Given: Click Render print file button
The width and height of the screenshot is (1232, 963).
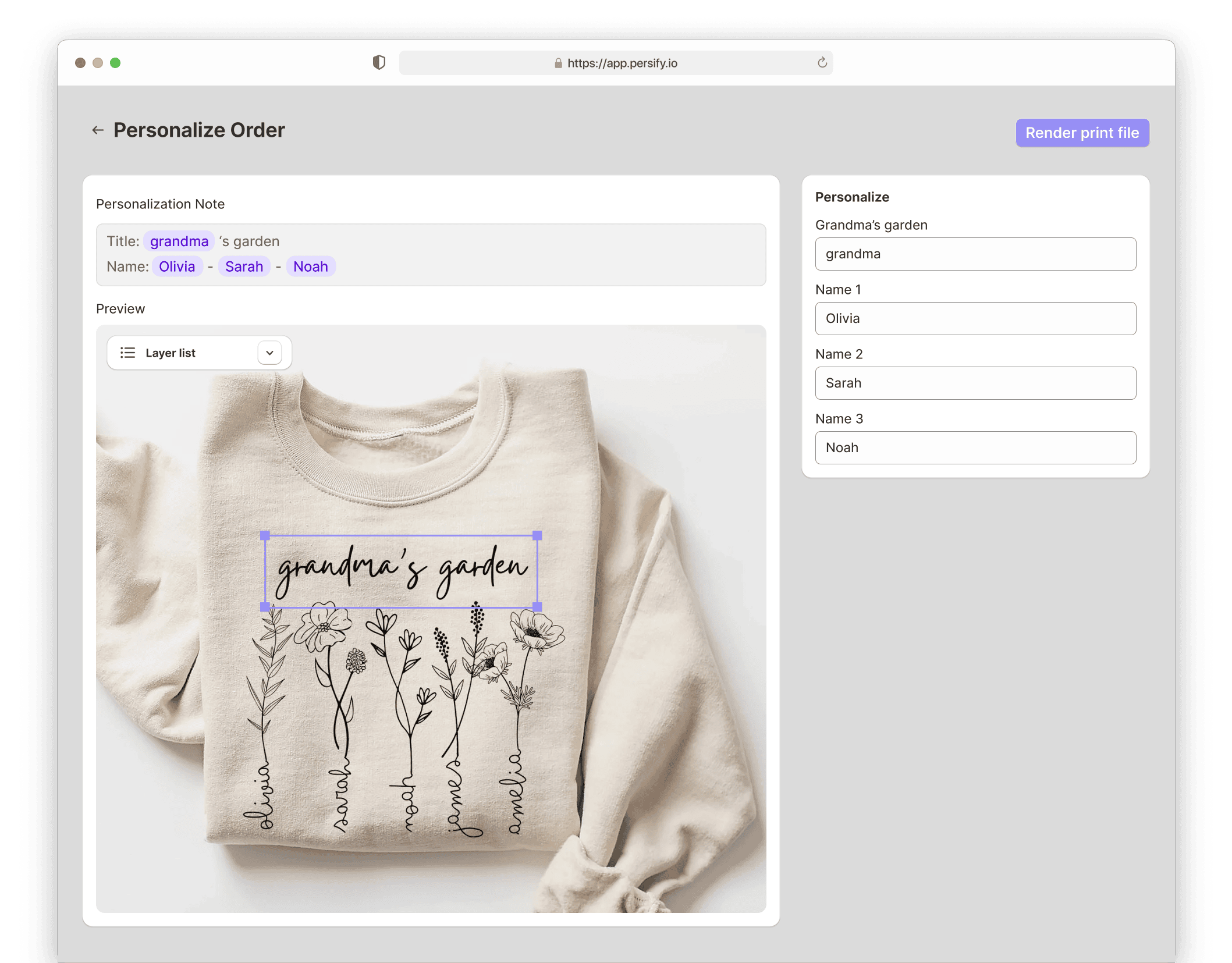Looking at the screenshot, I should pyautogui.click(x=1082, y=133).
